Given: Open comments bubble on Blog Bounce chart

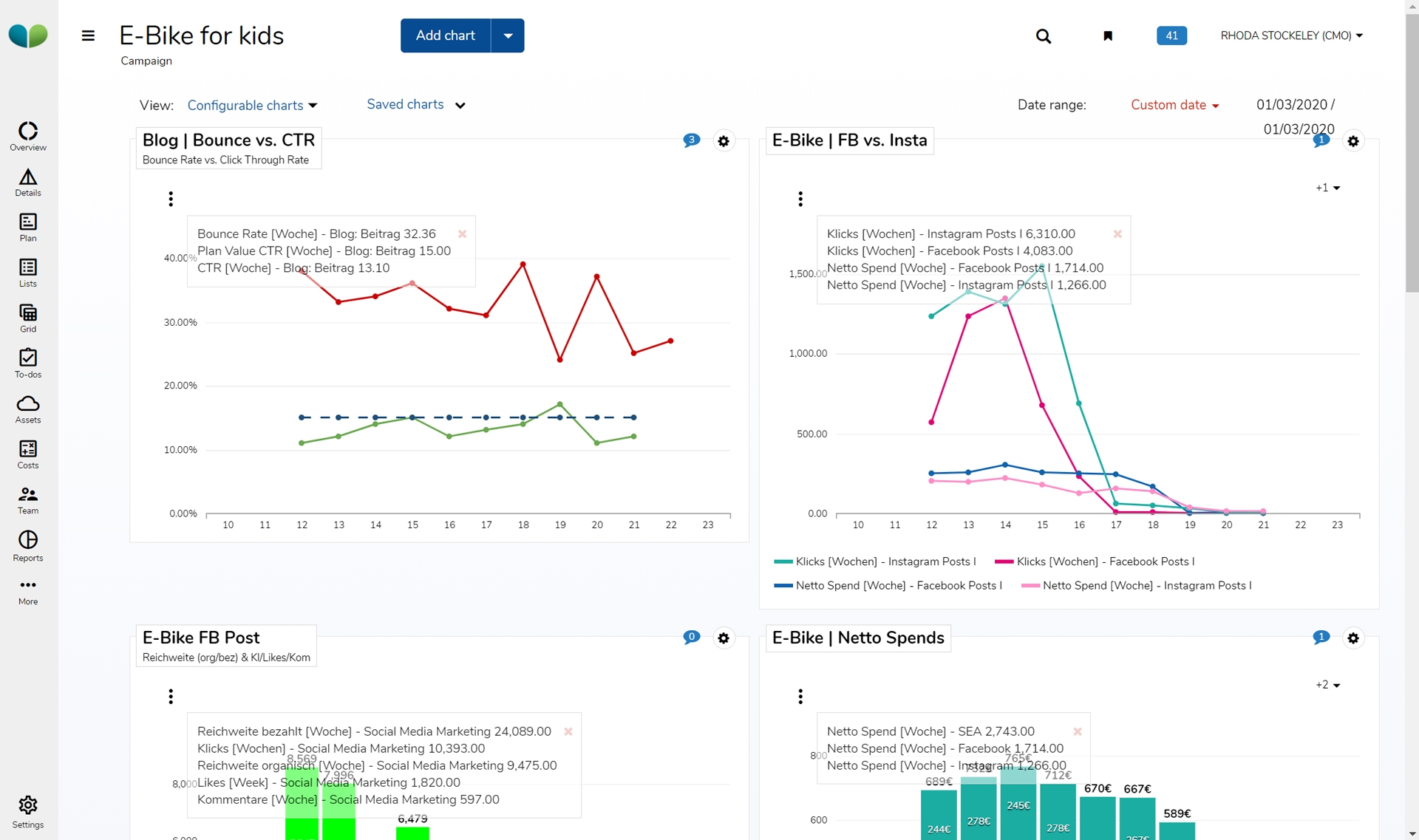Looking at the screenshot, I should 691,140.
